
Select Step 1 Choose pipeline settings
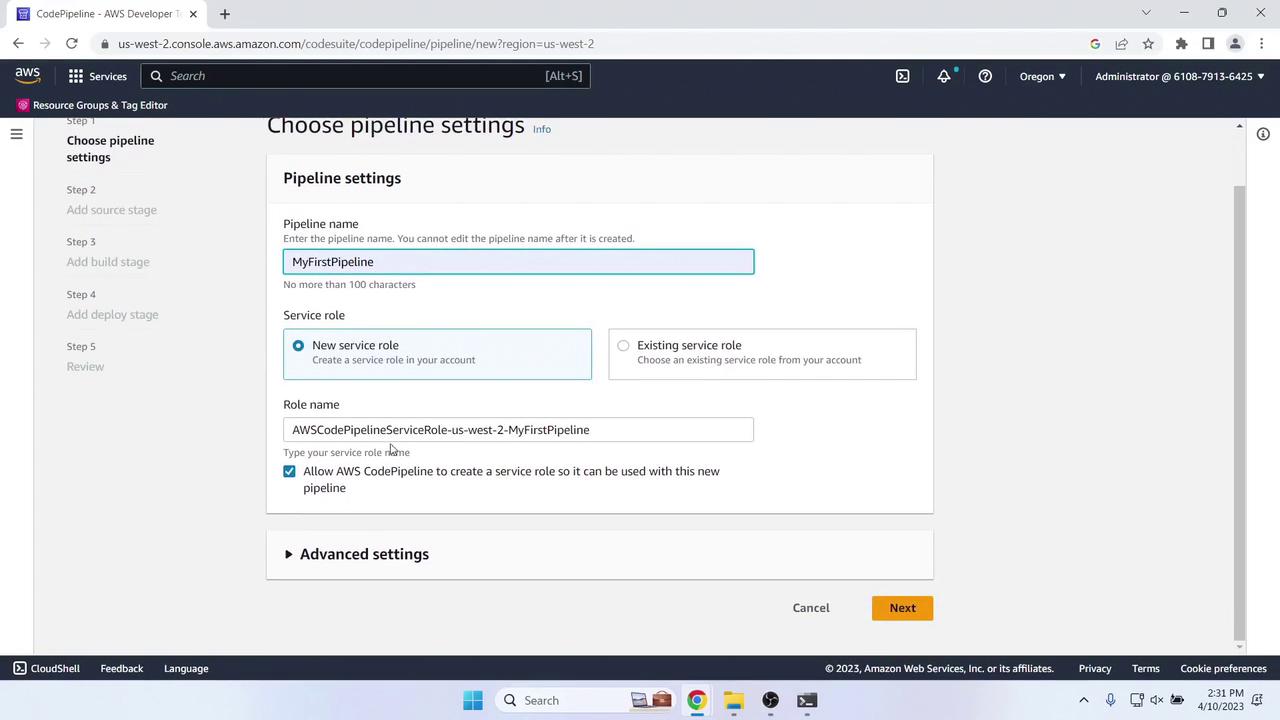(x=110, y=149)
